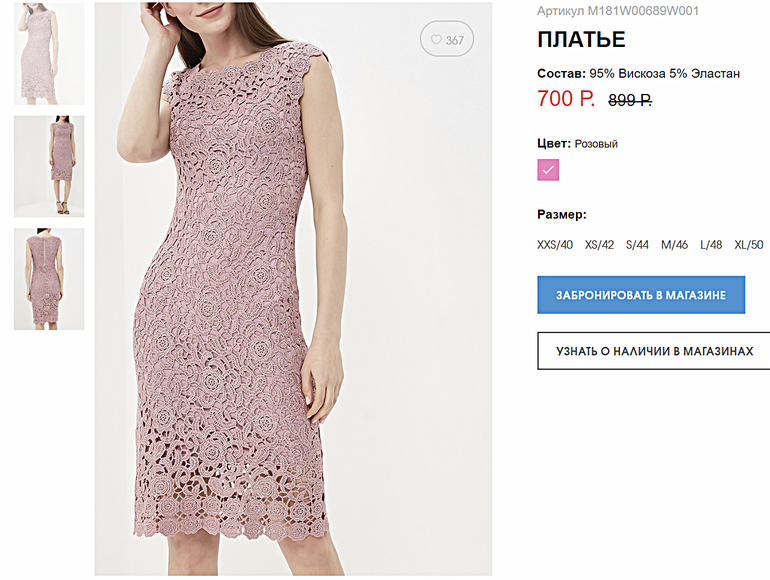Viewport: 770px width, 580px height.
Task: Choose size XL/50
Action: (x=749, y=245)
